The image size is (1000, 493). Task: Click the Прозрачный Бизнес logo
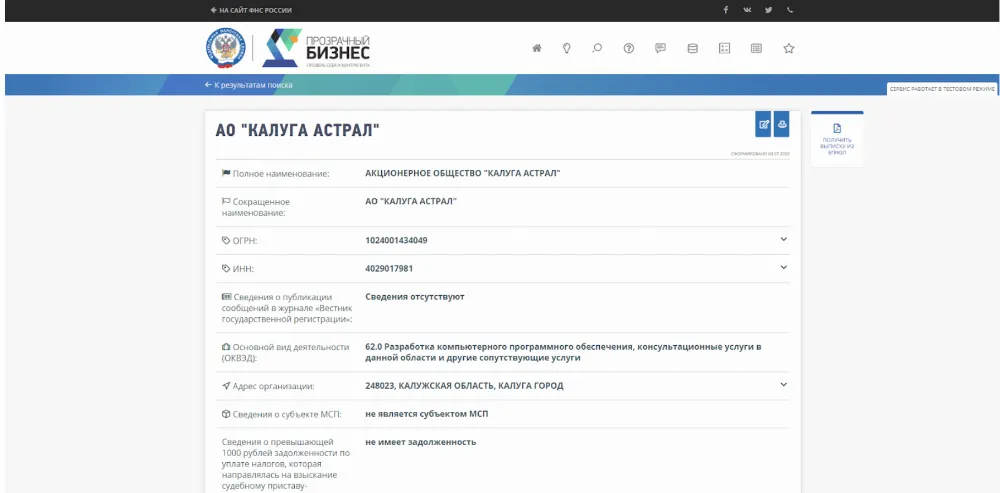coord(316,48)
